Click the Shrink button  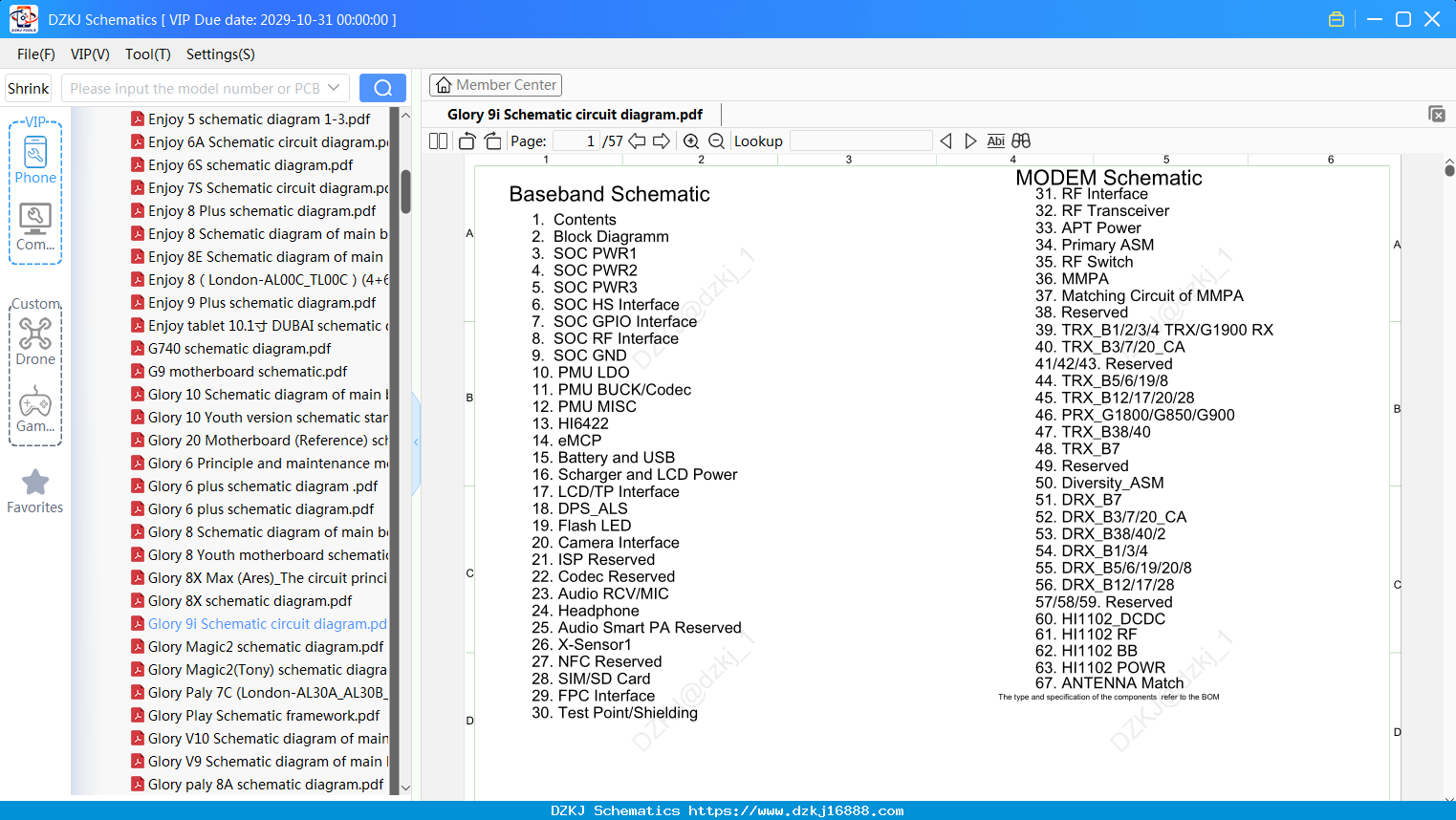tap(29, 88)
